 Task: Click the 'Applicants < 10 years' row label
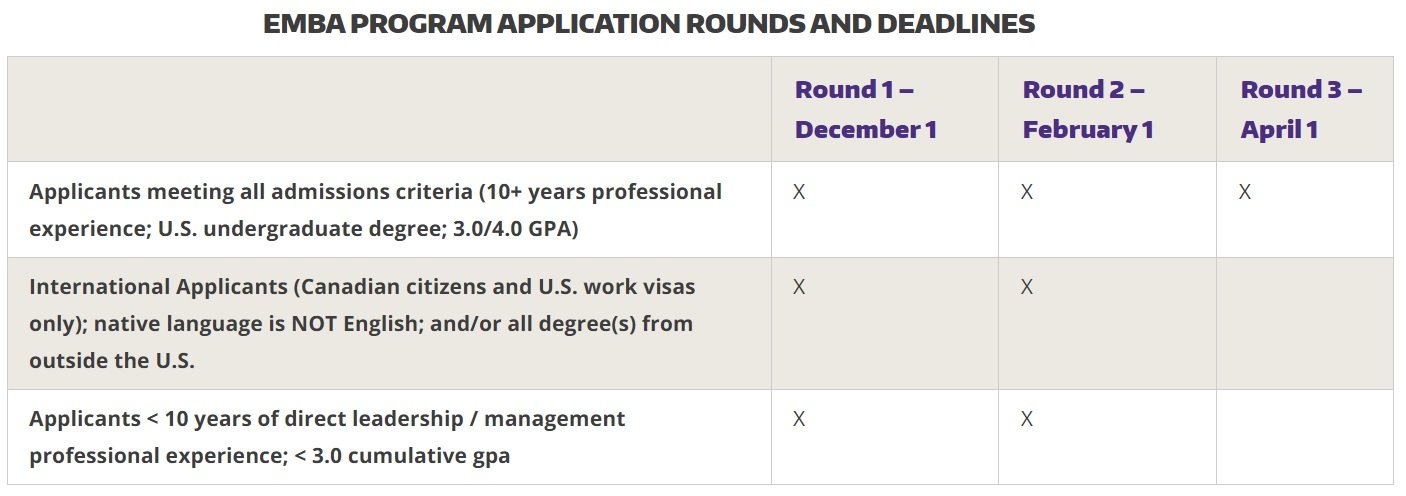click(327, 418)
